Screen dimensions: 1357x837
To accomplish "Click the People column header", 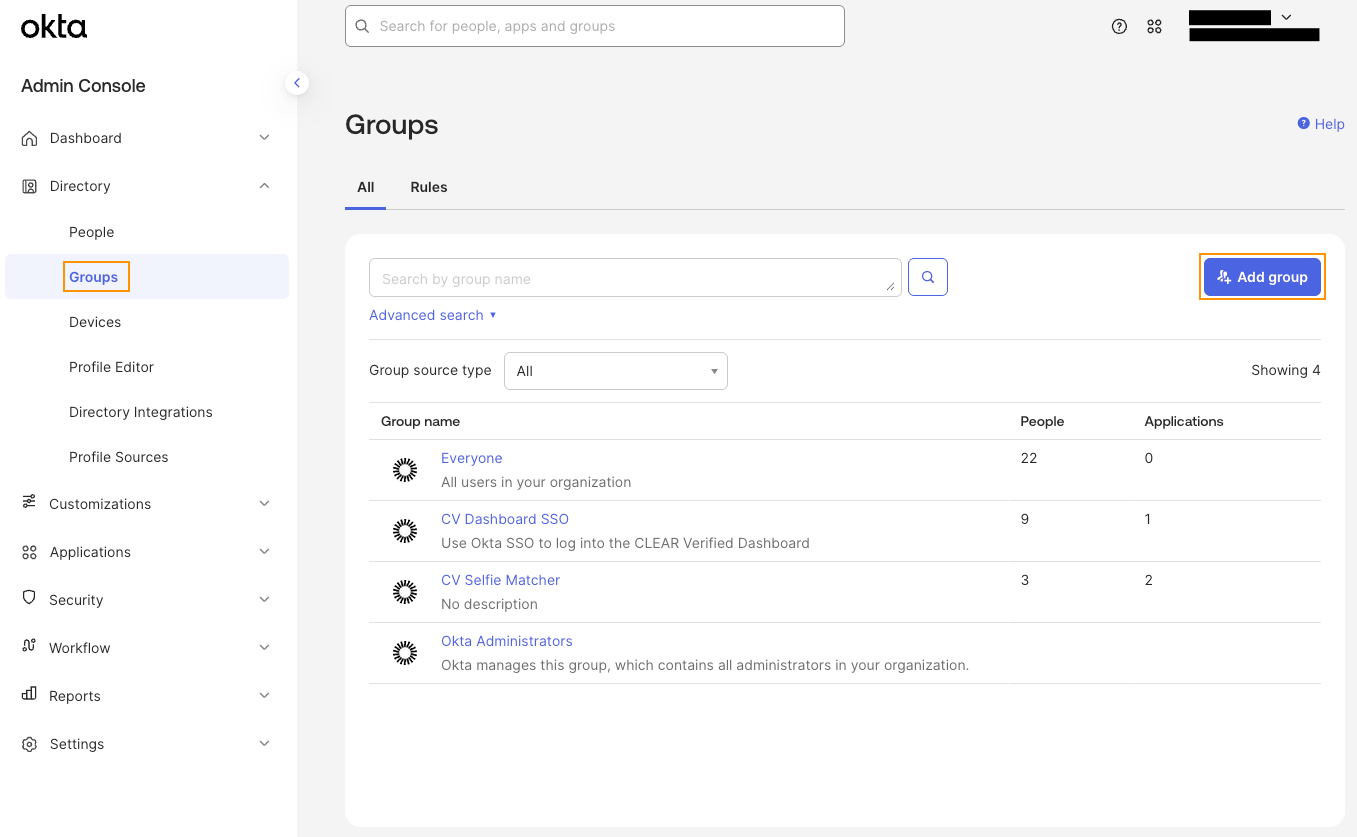I will tap(1042, 421).
